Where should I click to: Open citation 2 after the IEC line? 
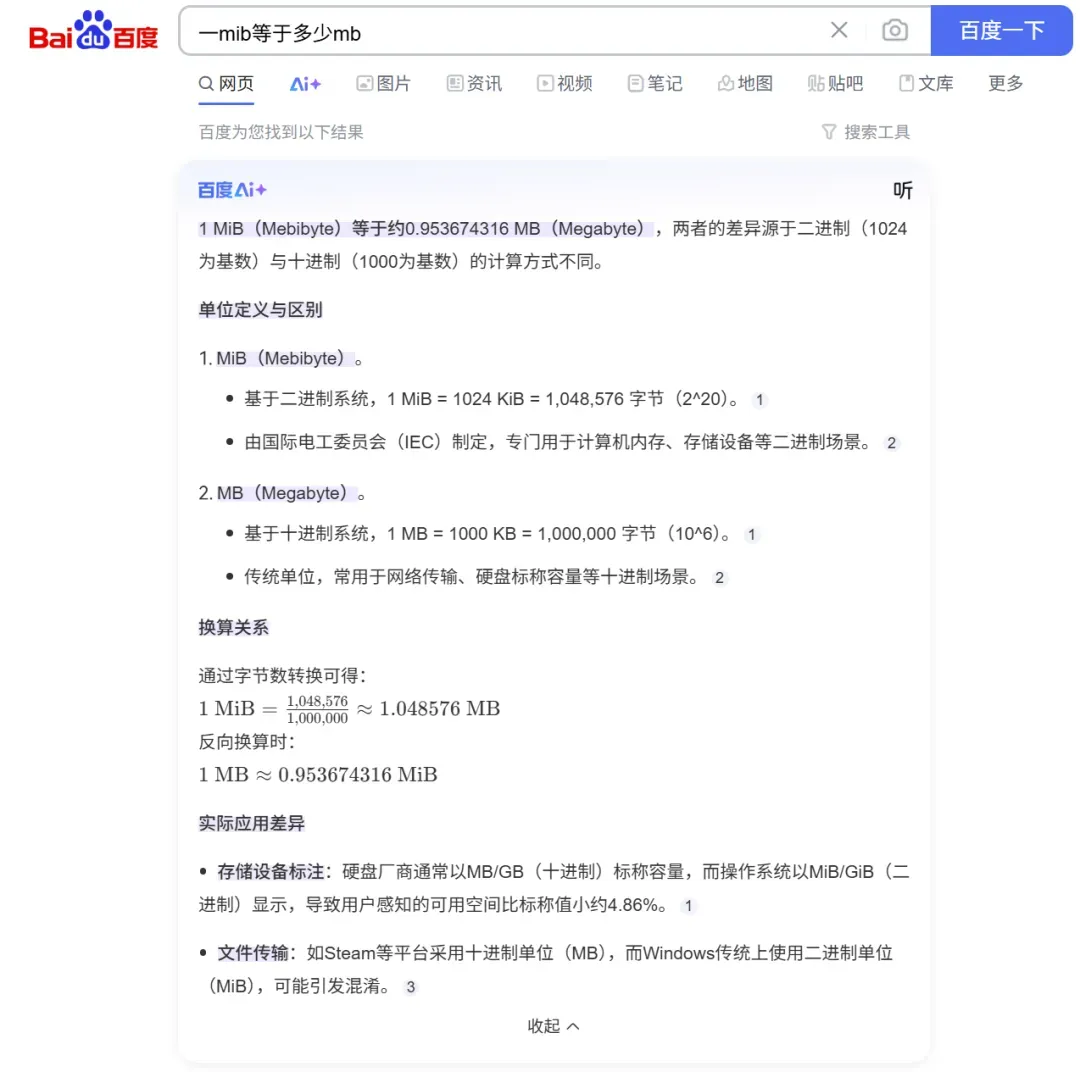pos(891,443)
